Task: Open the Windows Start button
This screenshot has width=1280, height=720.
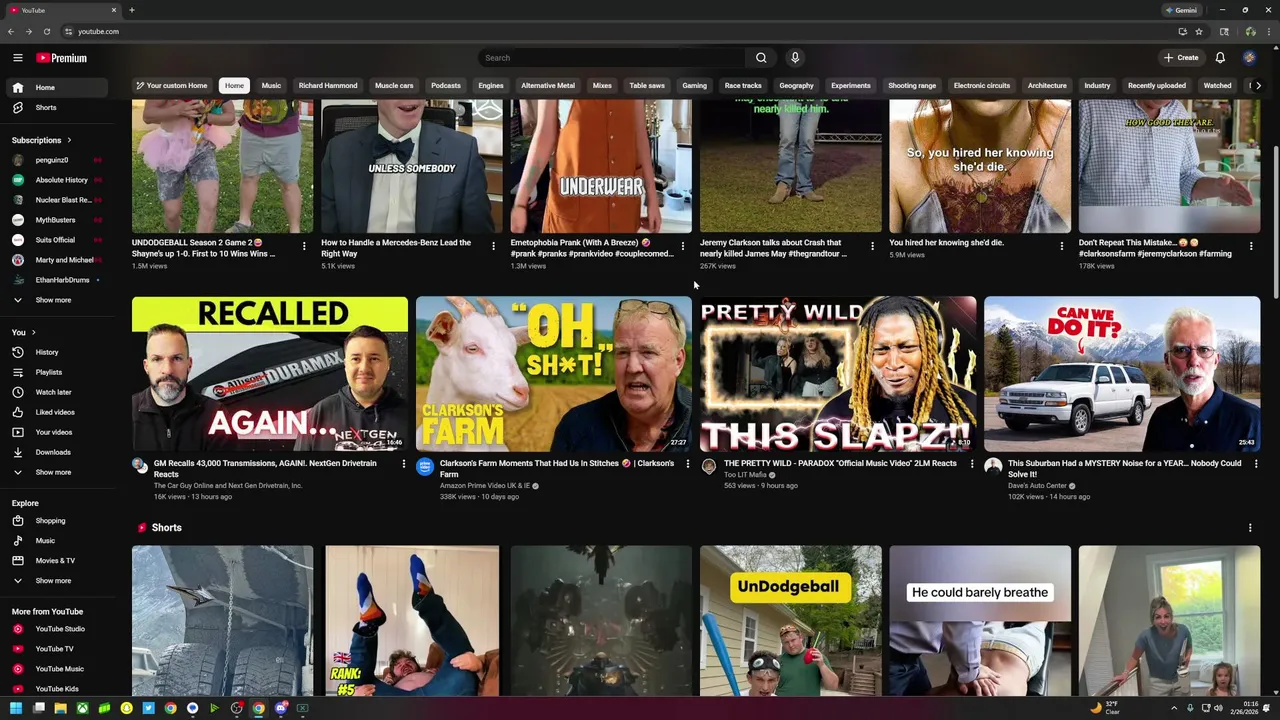Action: click(16, 709)
